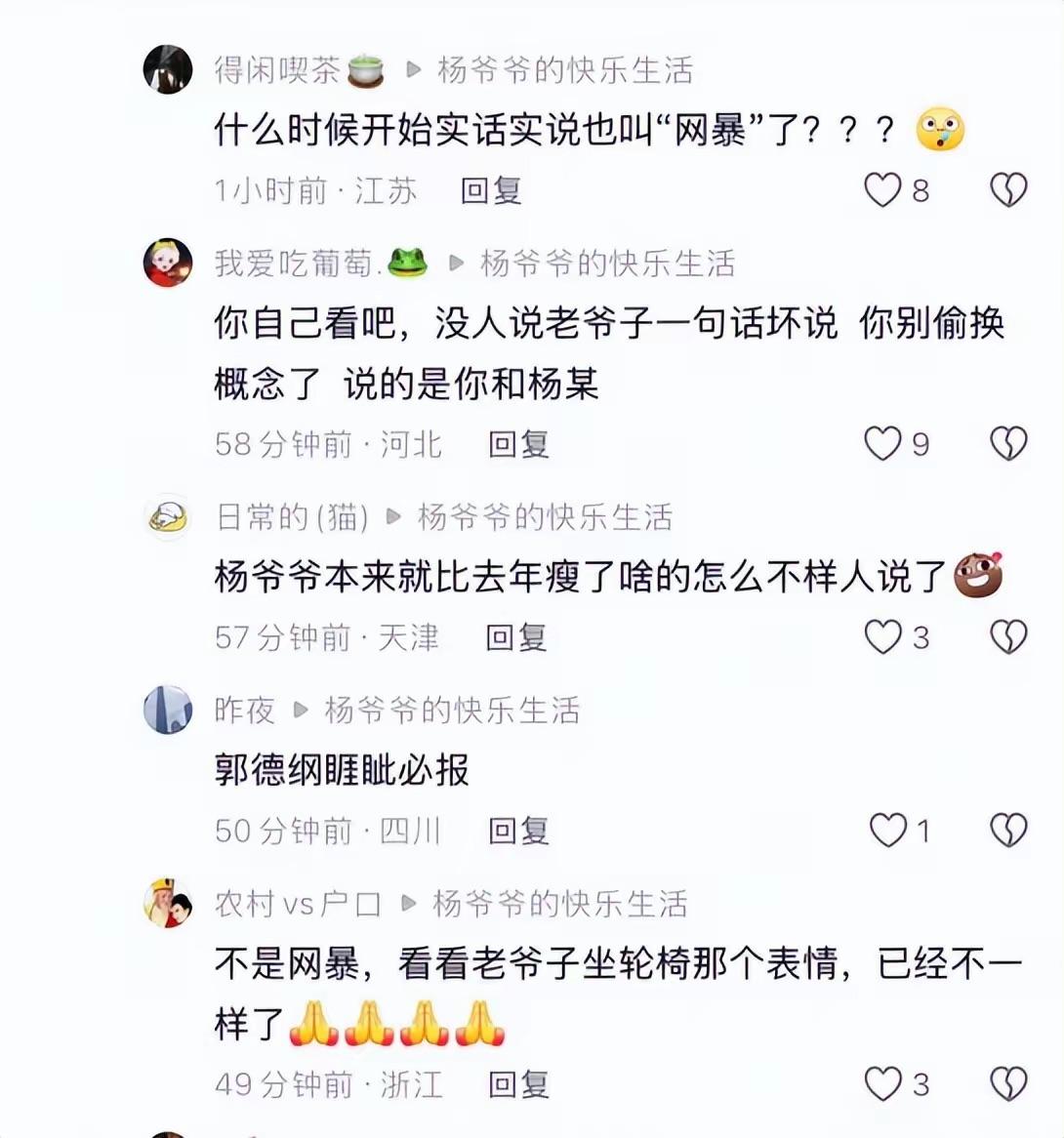
Task: Dislike the 农村vs户口 comment
Action: coord(1008,1084)
